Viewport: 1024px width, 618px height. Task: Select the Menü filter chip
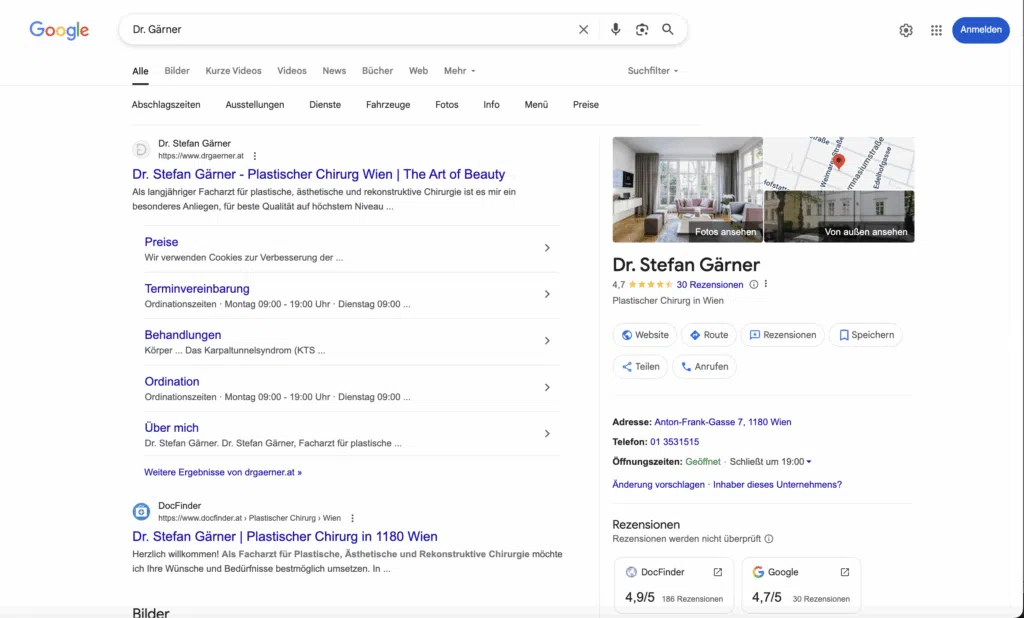coord(536,105)
